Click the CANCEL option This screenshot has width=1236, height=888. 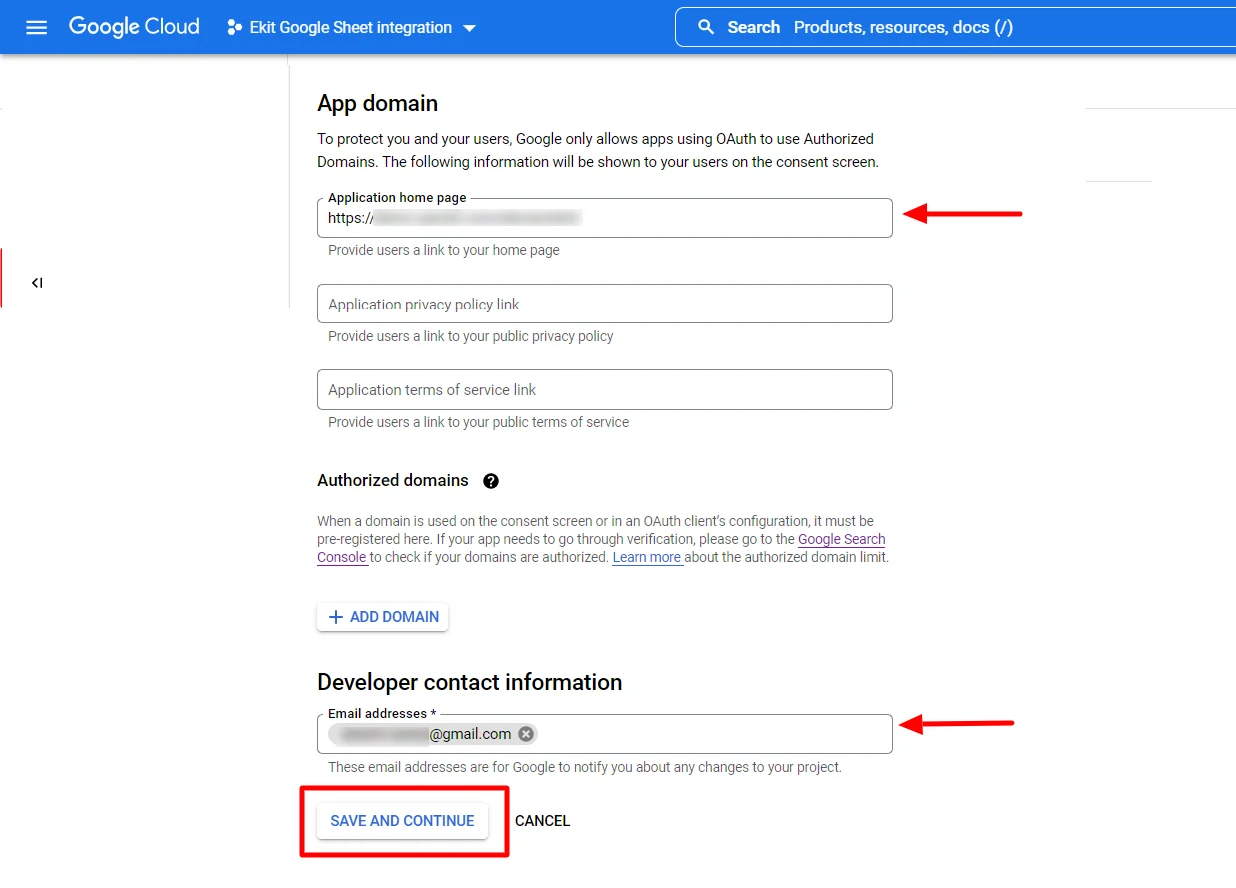coord(542,820)
